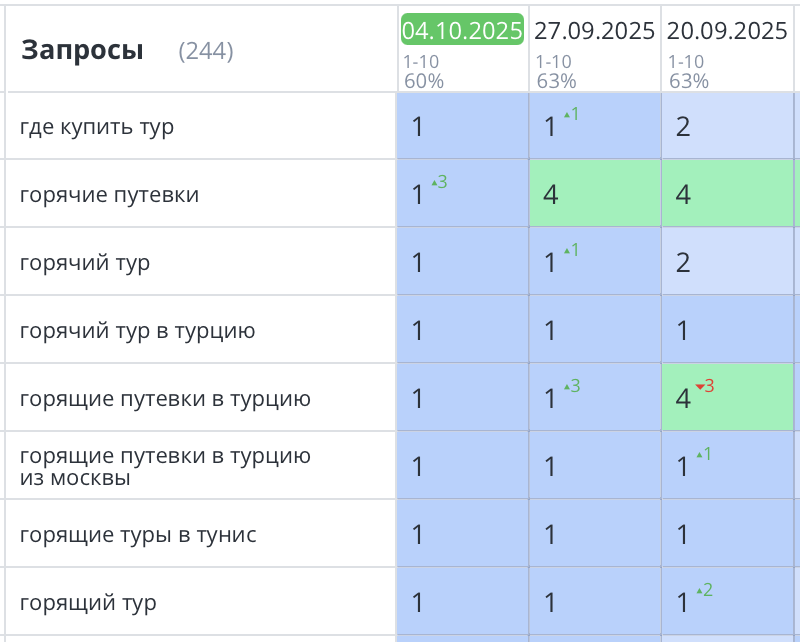Click the red down-arrow in горящие путевки в турцию row
This screenshot has height=642, width=800.
699,386
